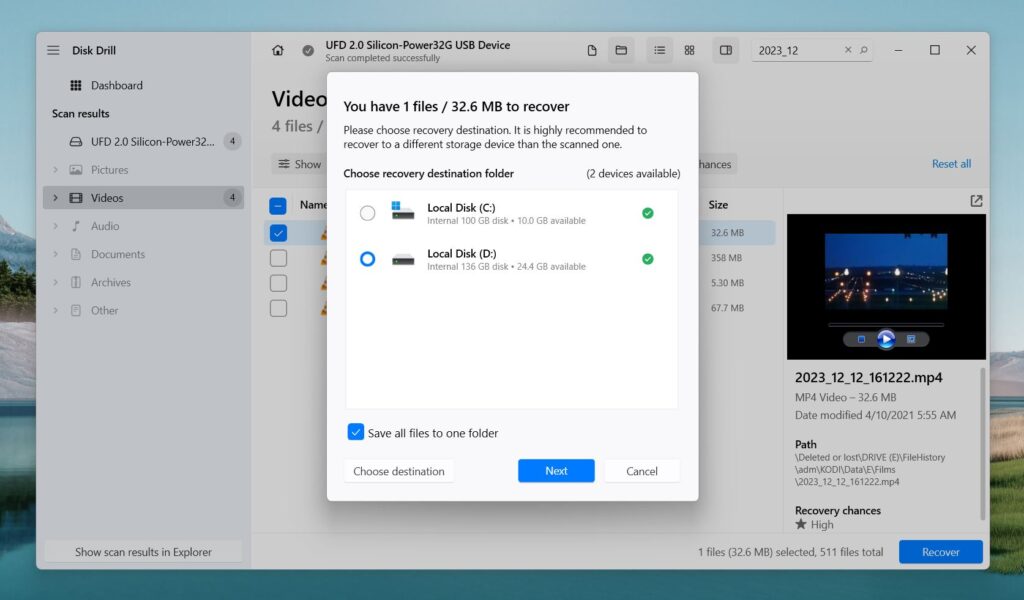Toggle the preview panel via split-view icon
This screenshot has height=600, width=1024.
[725, 49]
